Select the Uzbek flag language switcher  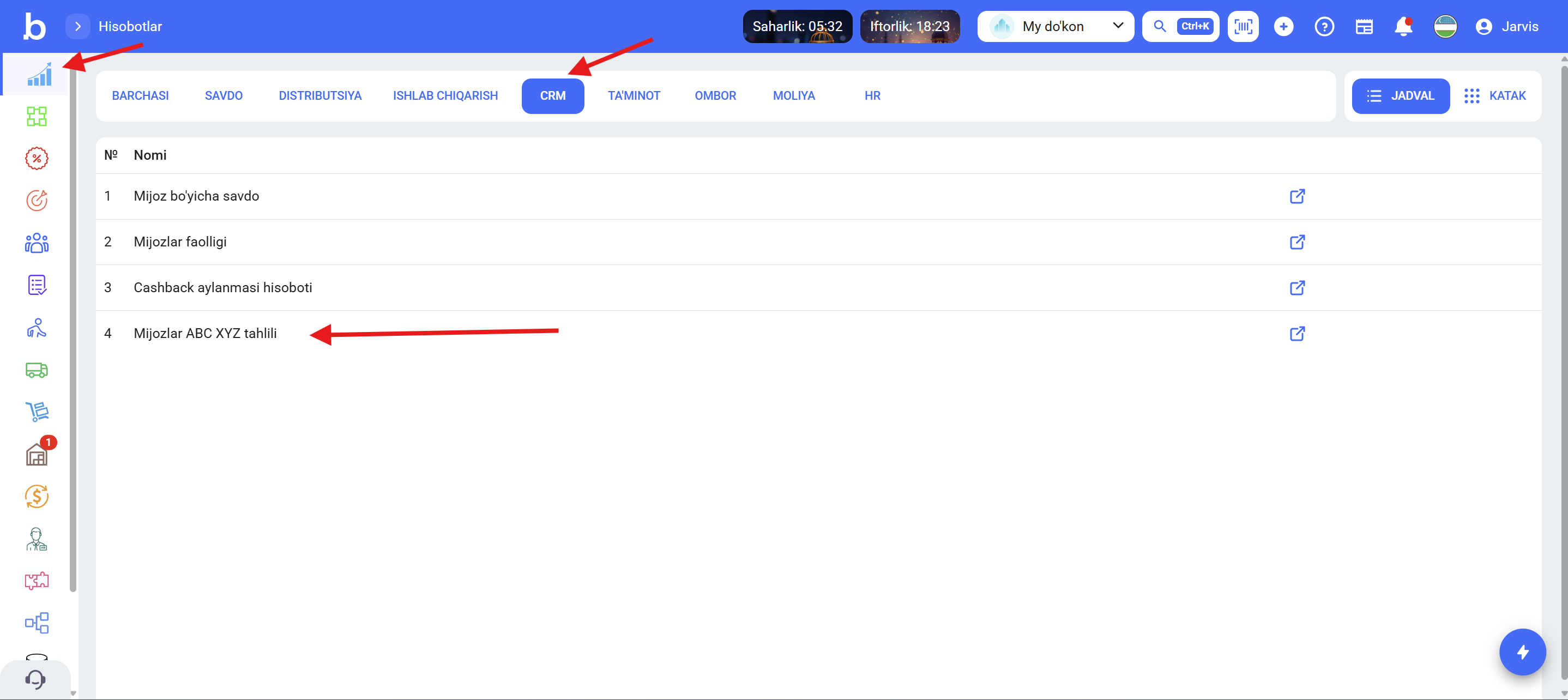tap(1445, 27)
